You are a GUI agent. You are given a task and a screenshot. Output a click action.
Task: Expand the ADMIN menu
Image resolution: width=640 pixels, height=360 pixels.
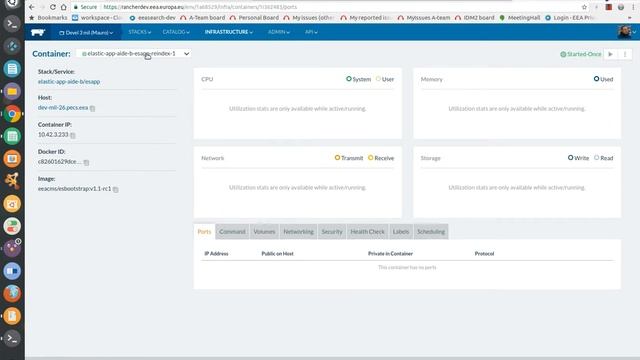pos(279,32)
